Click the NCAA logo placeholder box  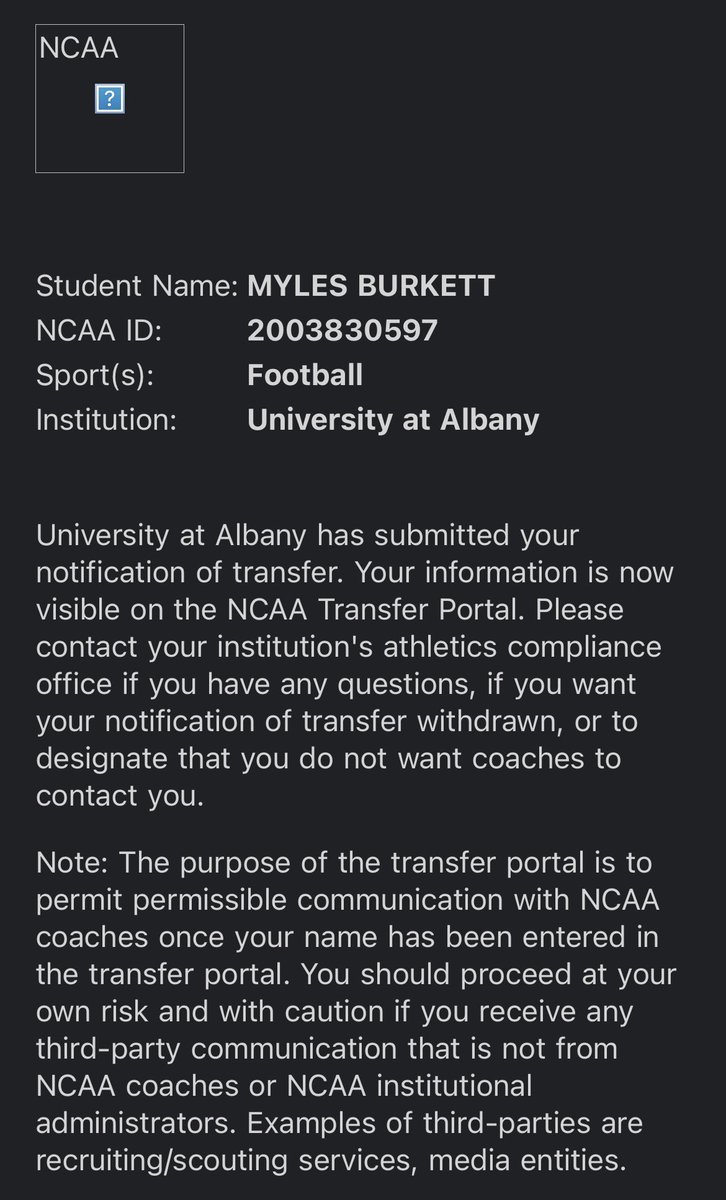coord(110,98)
